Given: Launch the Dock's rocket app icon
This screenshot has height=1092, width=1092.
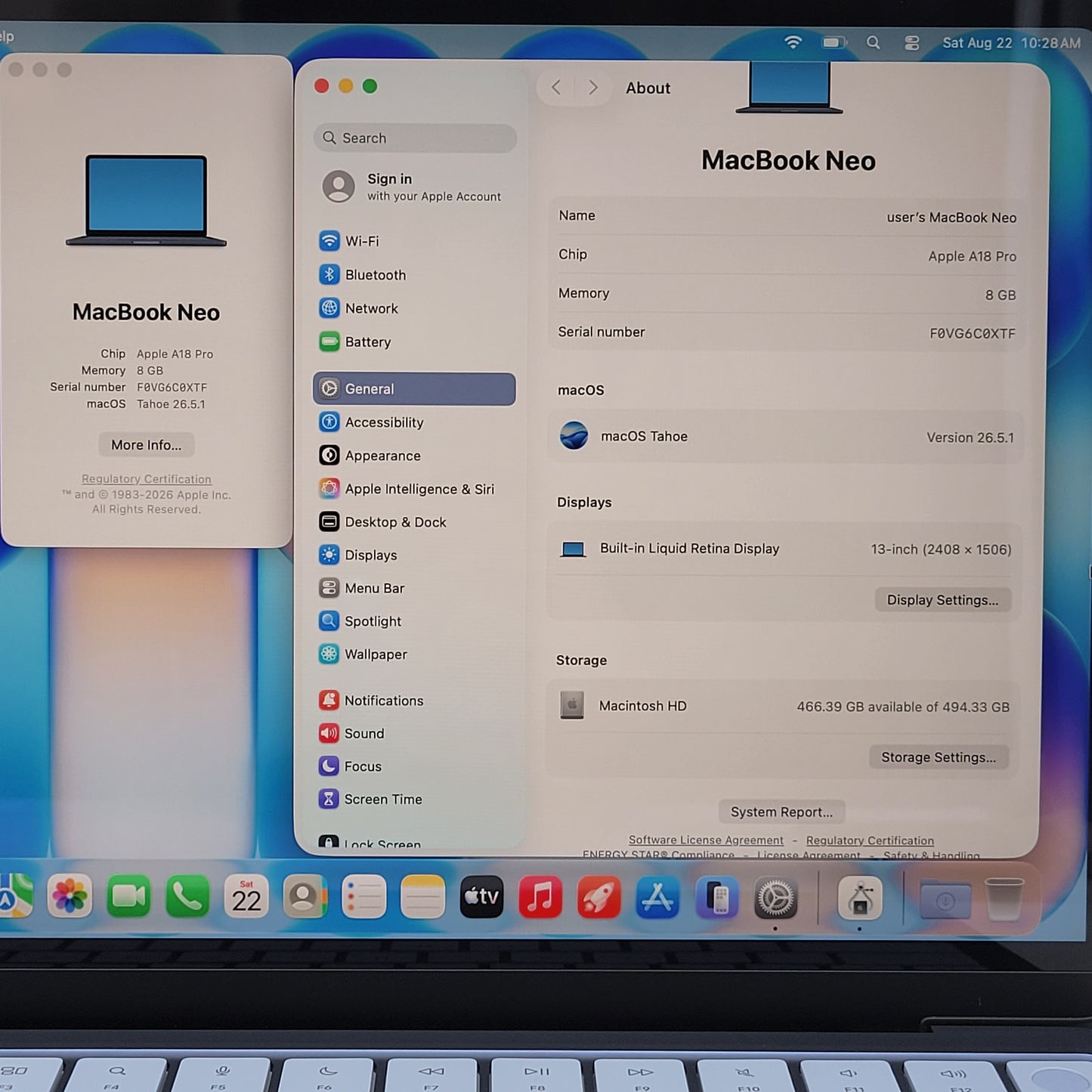Looking at the screenshot, I should pyautogui.click(x=599, y=897).
